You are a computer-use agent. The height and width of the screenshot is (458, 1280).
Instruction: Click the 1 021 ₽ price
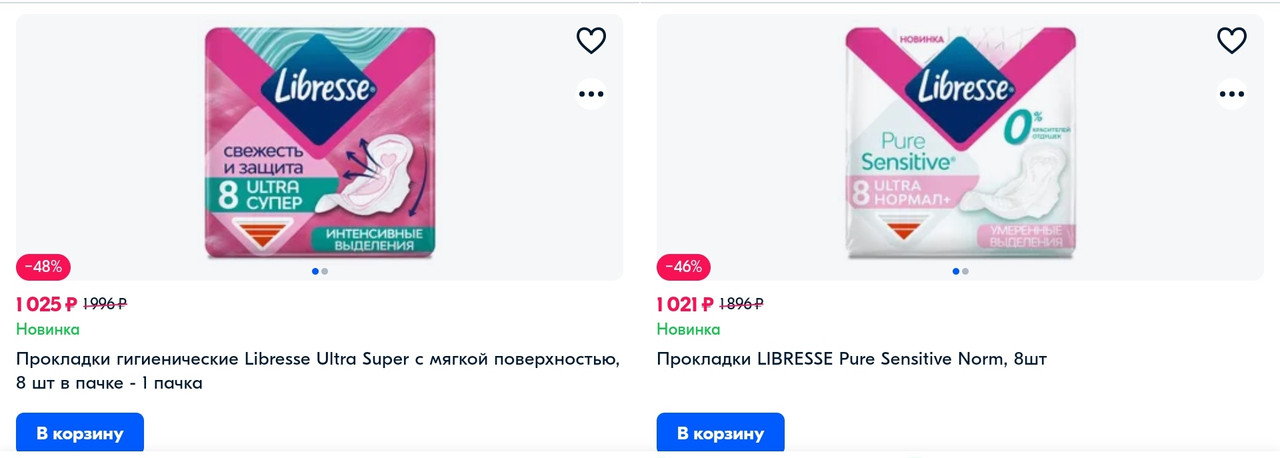pyautogui.click(x=685, y=304)
